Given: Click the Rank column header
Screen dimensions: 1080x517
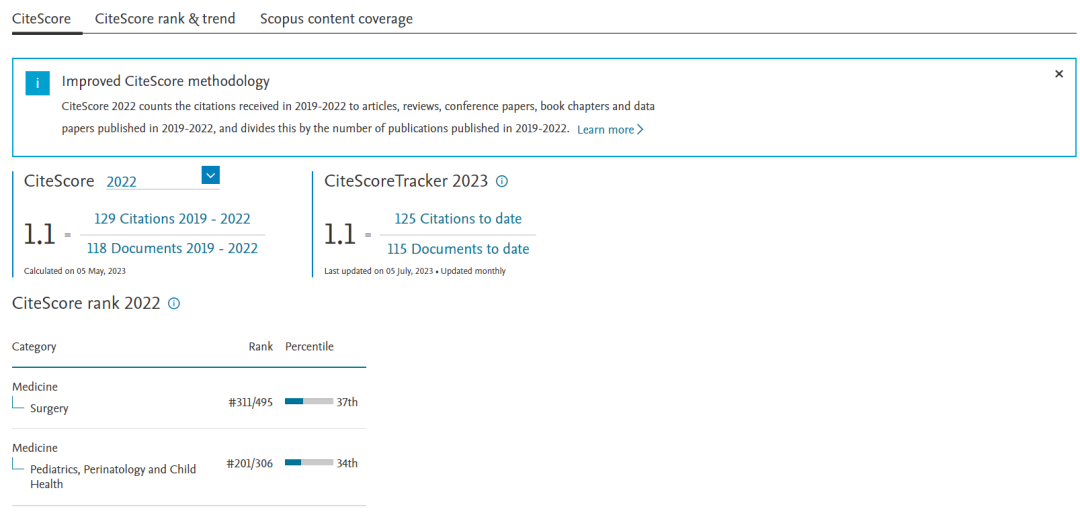Looking at the screenshot, I should pos(261,347).
